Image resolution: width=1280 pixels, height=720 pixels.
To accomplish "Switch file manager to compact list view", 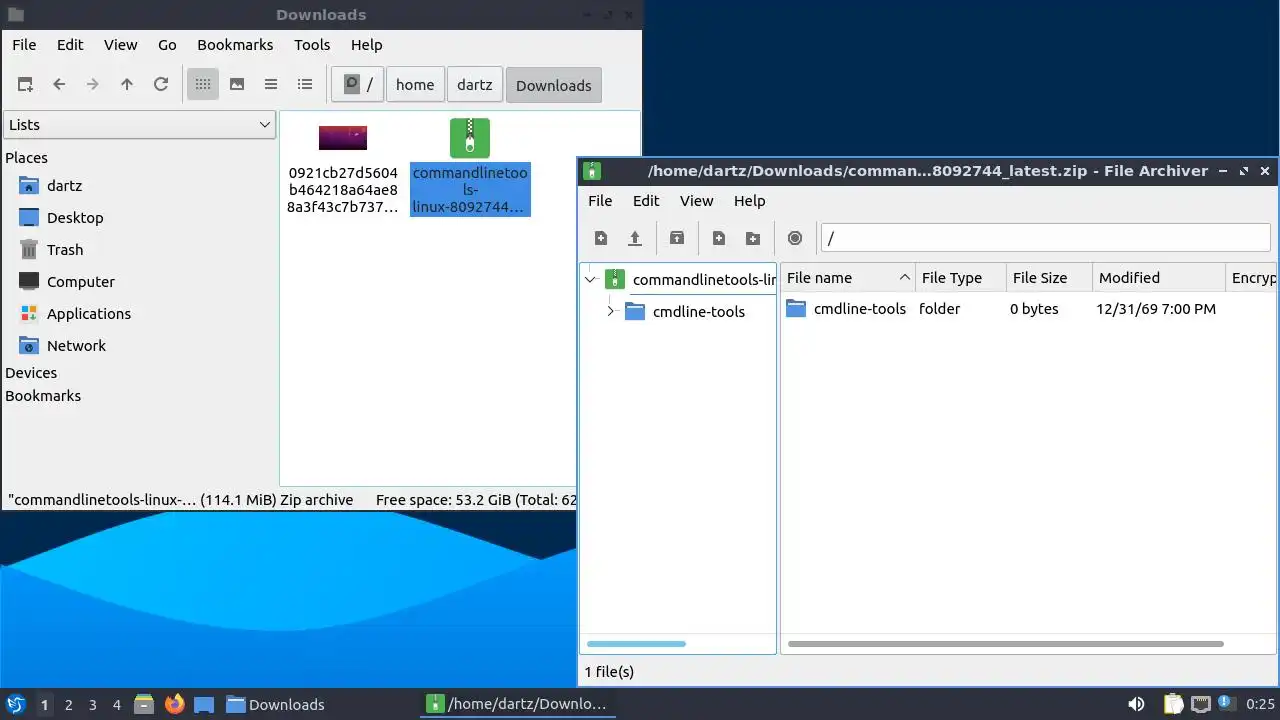I will [271, 85].
